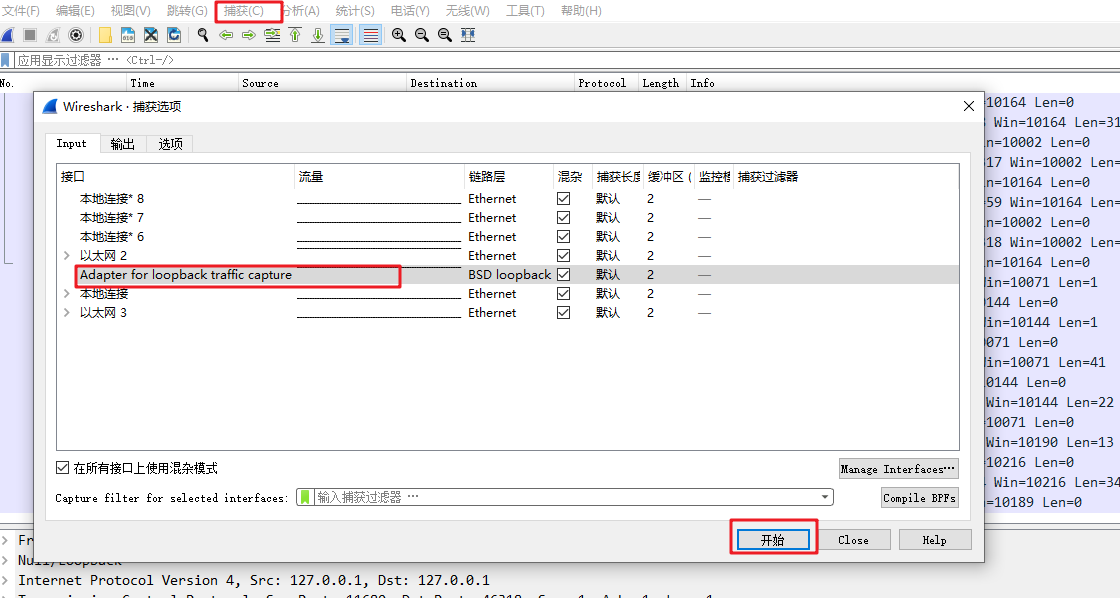
Task: Open the 帮助(H) menu
Action: pyautogui.click(x=581, y=11)
